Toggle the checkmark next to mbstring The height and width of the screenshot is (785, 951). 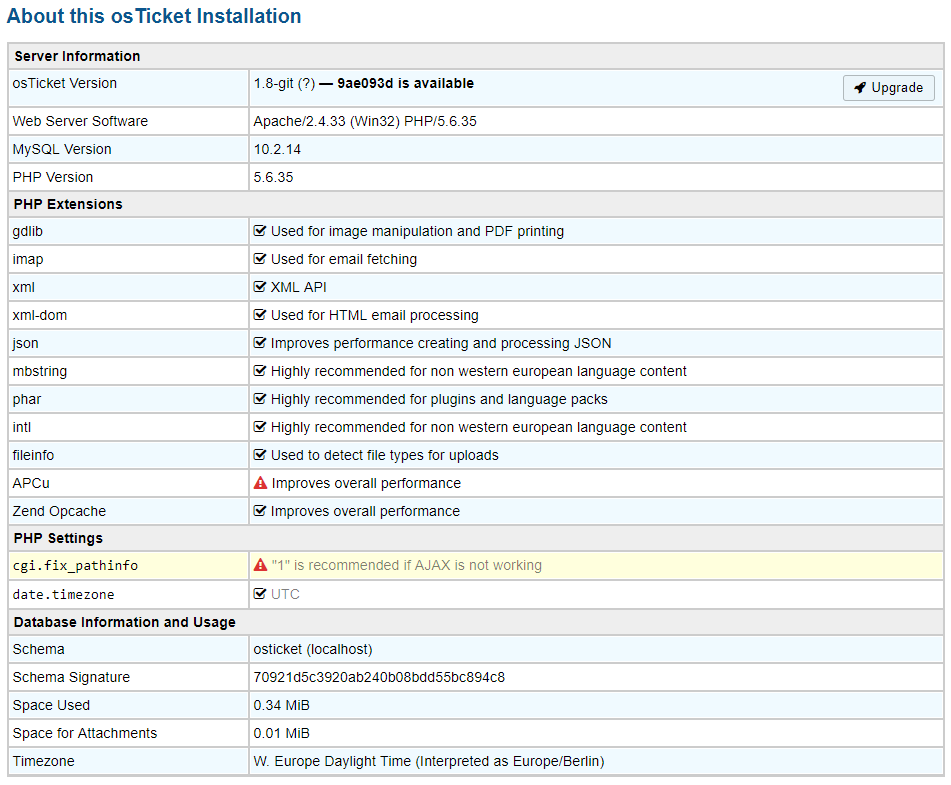click(x=260, y=371)
